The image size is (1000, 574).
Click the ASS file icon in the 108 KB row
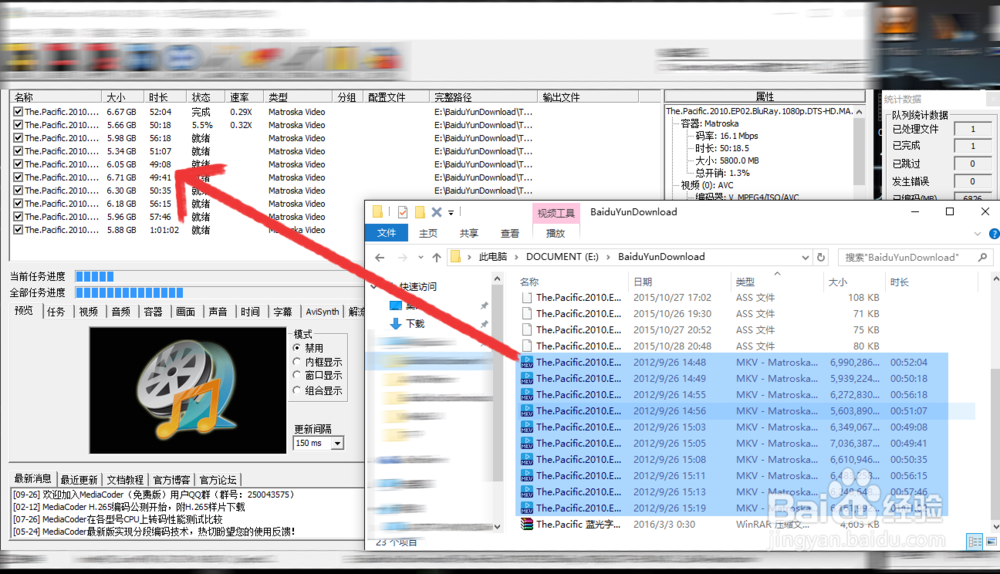pos(526,297)
